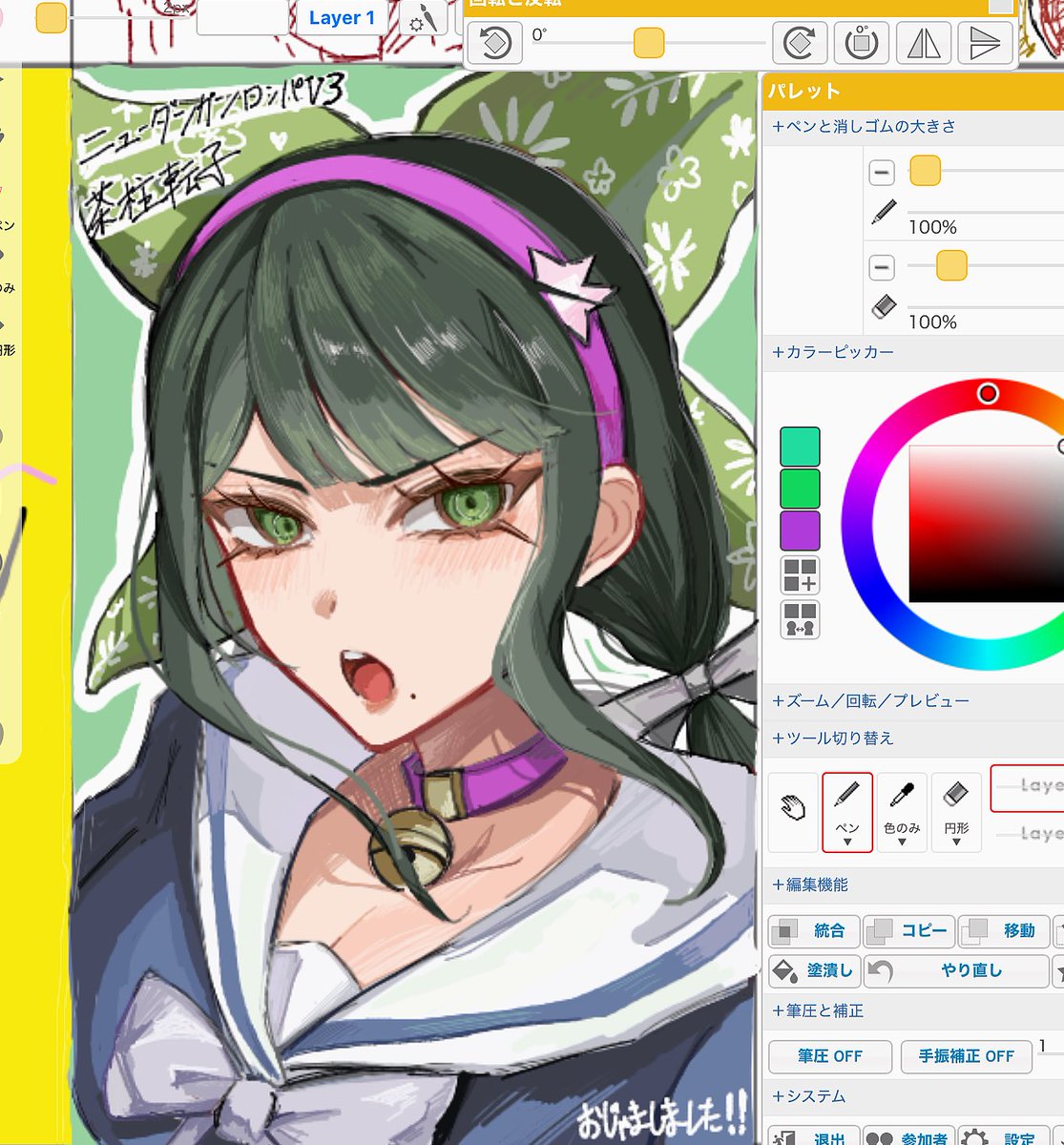Expand the 円形 tool dropdown arrow
This screenshot has width=1064, height=1145.
click(x=956, y=842)
